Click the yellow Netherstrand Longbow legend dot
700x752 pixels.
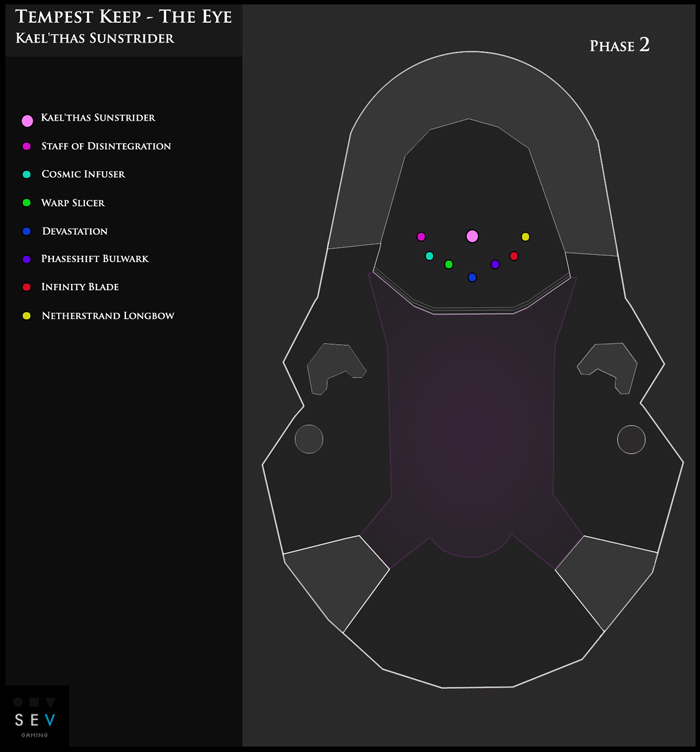pyautogui.click(x=27, y=316)
